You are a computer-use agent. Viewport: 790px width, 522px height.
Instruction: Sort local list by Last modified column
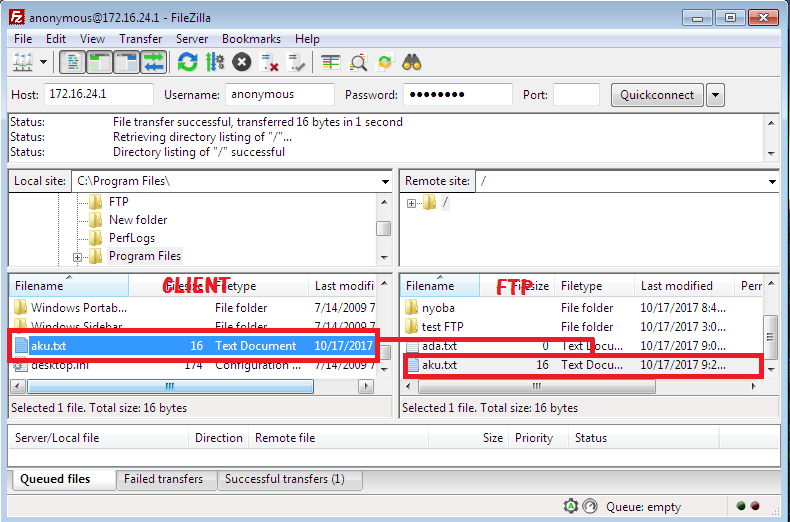(344, 286)
